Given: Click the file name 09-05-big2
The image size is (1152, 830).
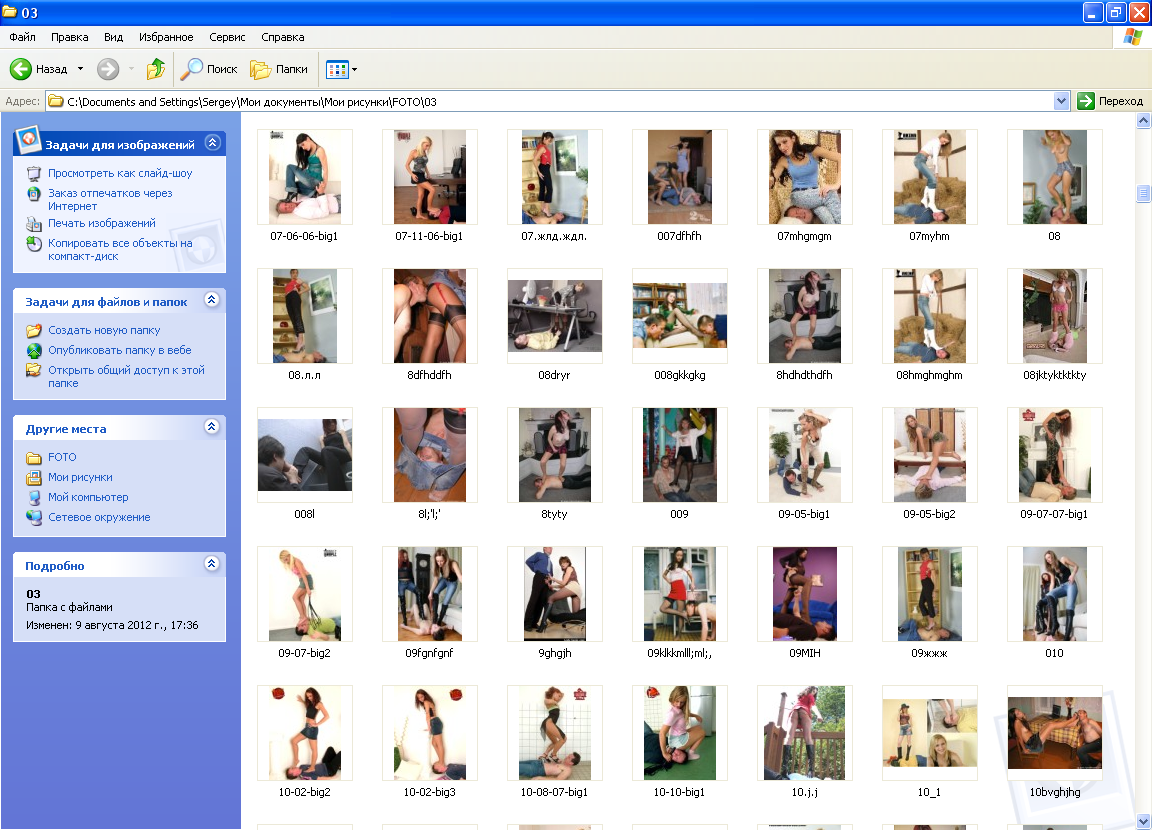Looking at the screenshot, I should pyautogui.click(x=929, y=514).
